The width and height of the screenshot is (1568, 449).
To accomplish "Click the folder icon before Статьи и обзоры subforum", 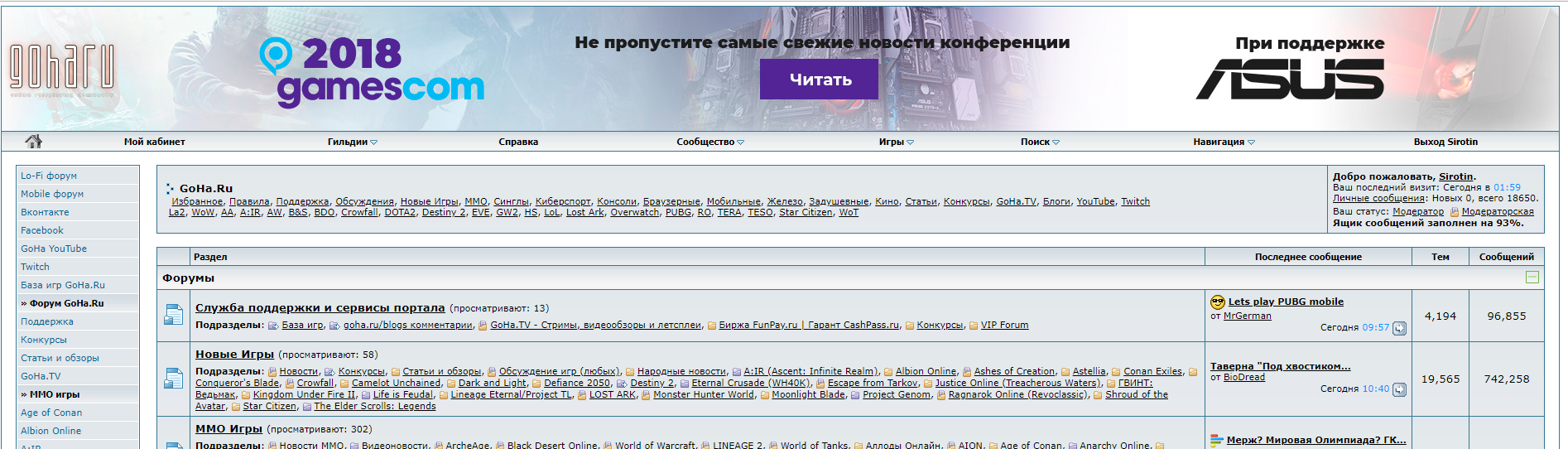I will [x=396, y=372].
